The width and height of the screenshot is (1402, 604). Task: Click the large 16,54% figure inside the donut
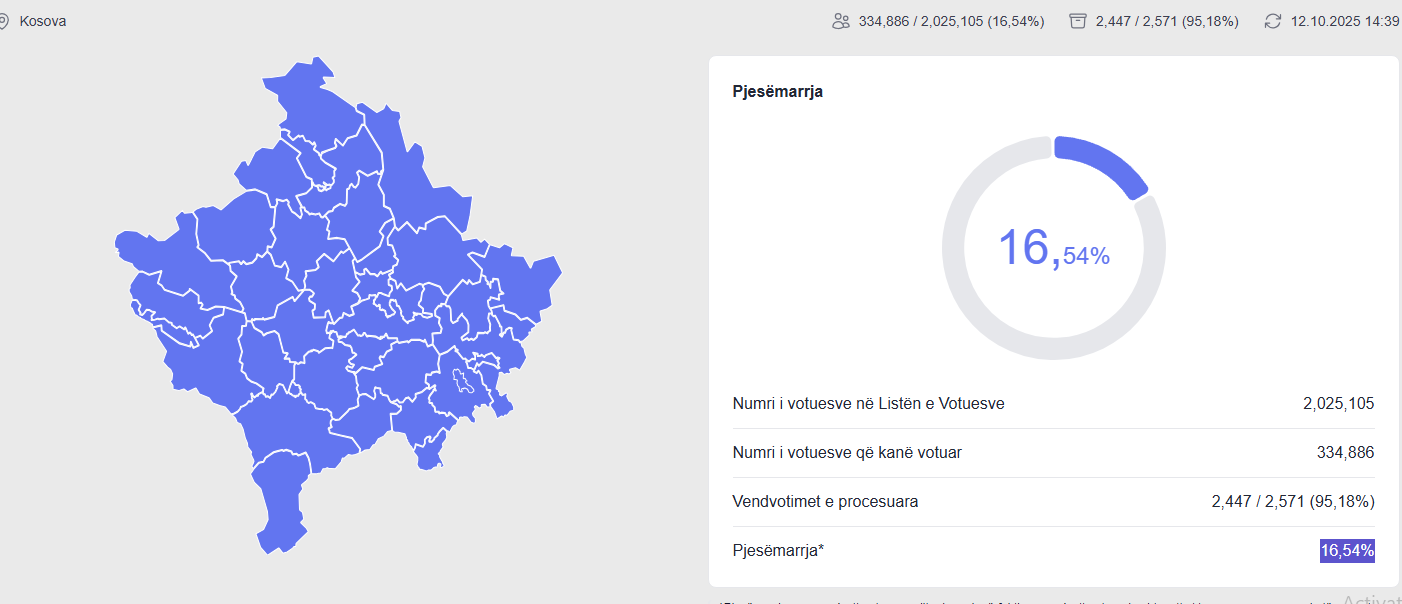pyautogui.click(x=1053, y=247)
